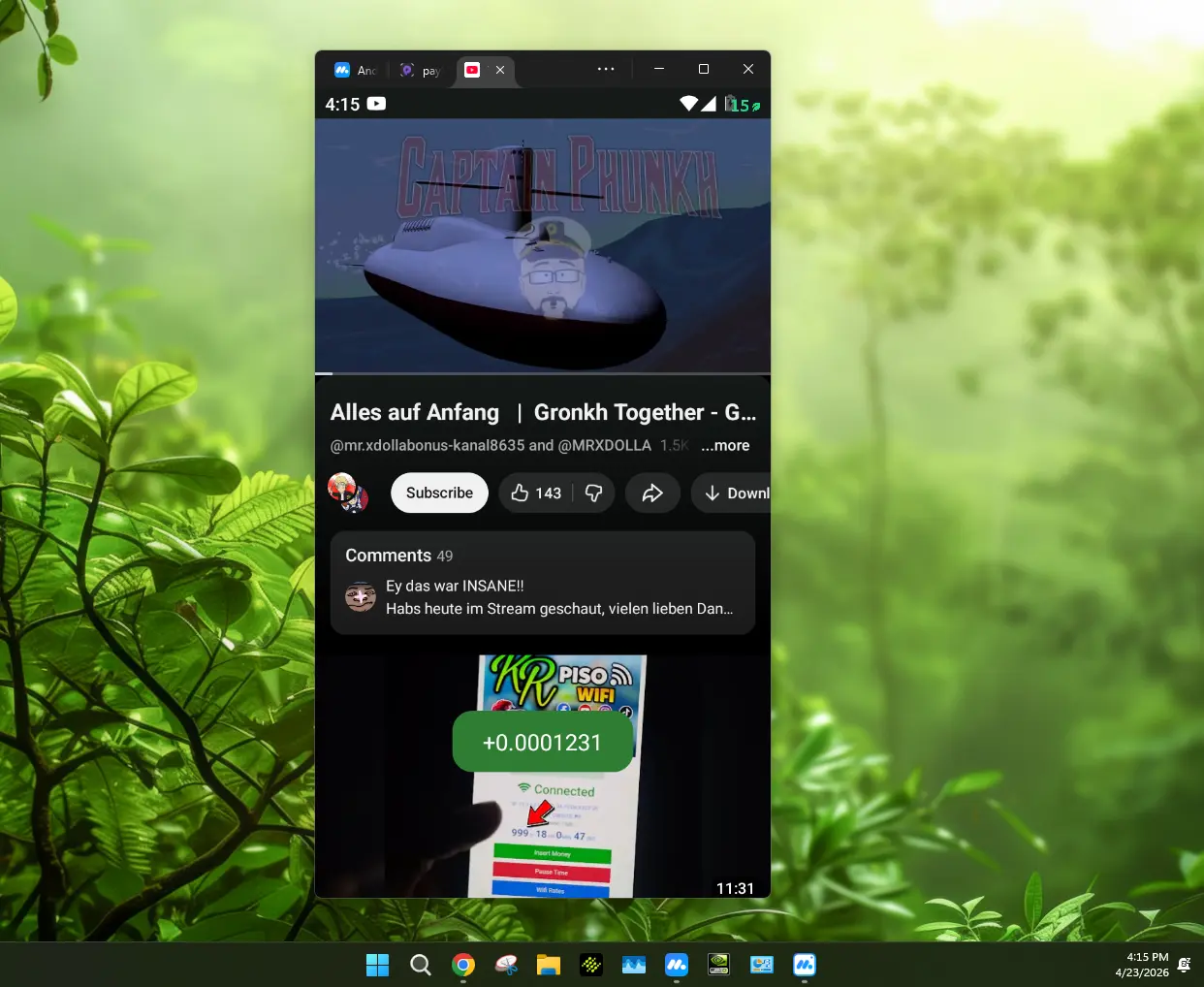Like the video with 143 likes
This screenshot has height=987, width=1204.
coord(536,493)
